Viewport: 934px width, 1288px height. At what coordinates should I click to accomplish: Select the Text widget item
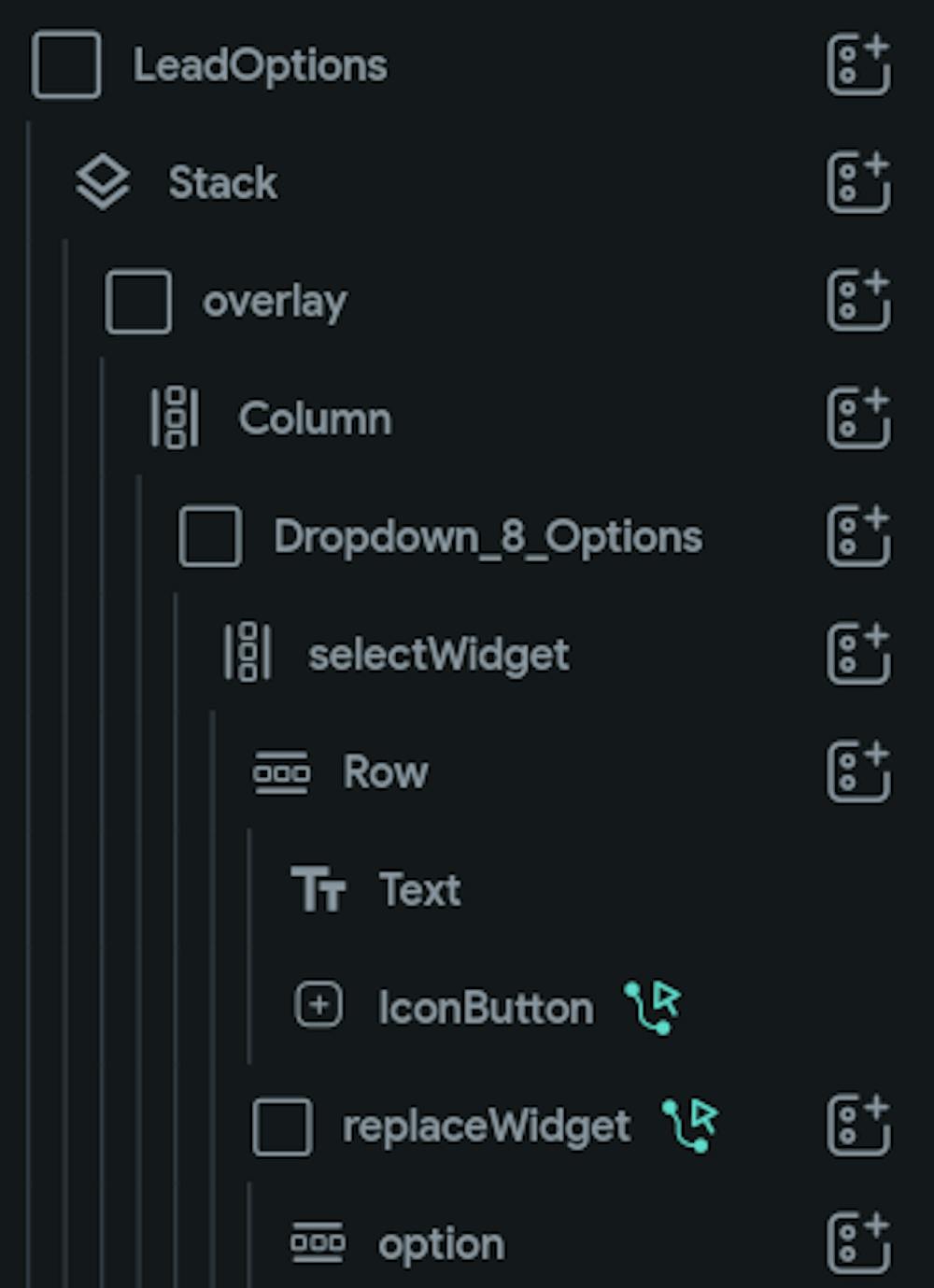click(419, 889)
